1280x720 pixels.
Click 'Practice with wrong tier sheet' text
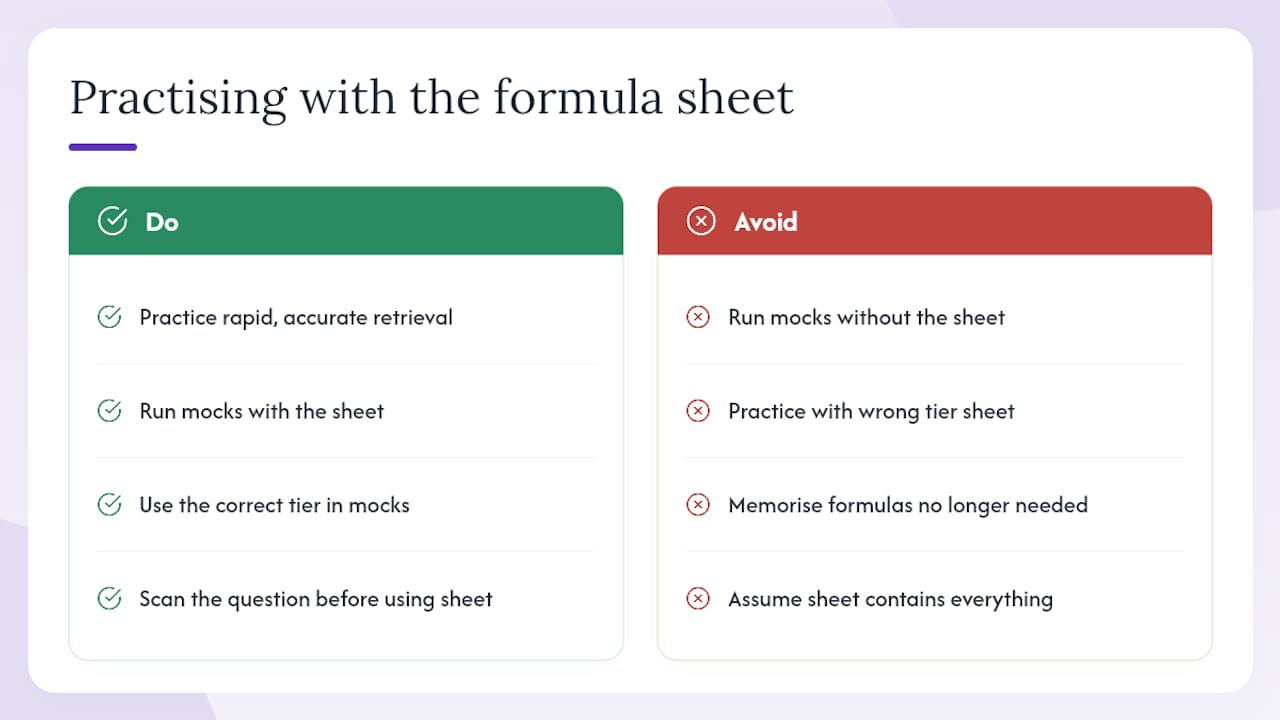tap(871, 411)
